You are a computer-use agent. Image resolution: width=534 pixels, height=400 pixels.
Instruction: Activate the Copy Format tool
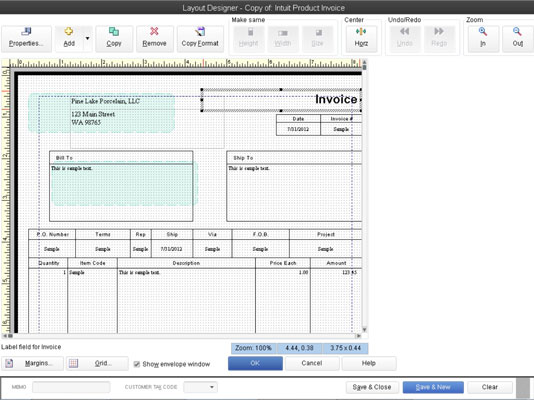[x=200, y=32]
